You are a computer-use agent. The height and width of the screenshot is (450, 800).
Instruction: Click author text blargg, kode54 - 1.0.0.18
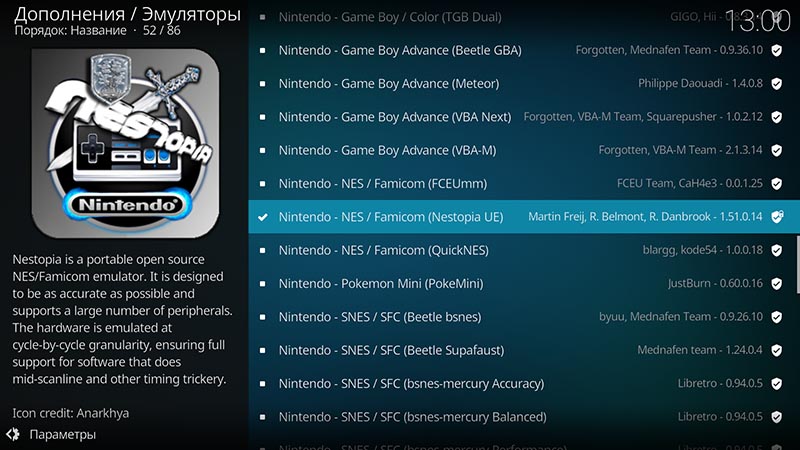tap(703, 250)
